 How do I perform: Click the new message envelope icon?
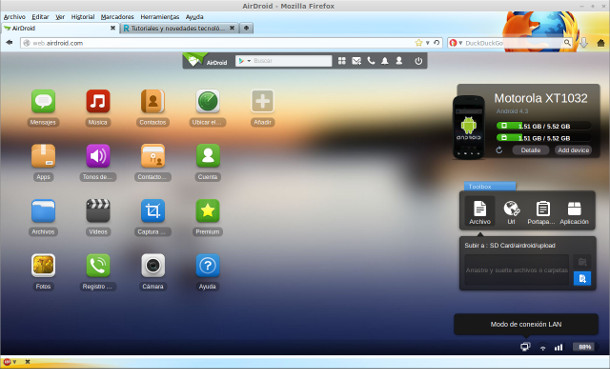pos(356,61)
